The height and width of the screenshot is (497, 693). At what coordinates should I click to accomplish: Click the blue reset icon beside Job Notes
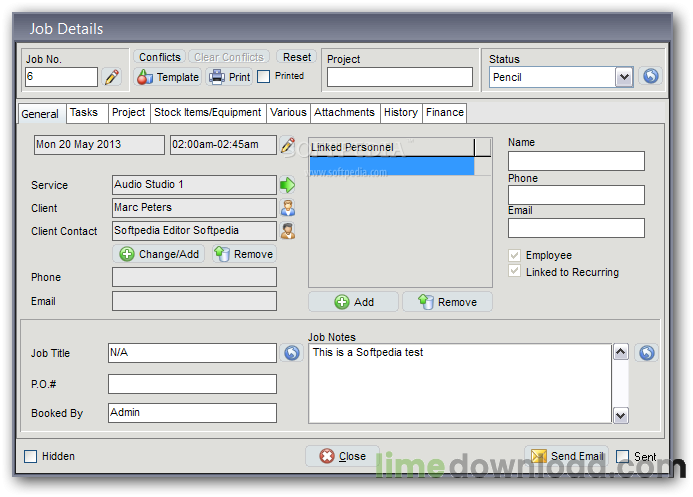pos(647,353)
